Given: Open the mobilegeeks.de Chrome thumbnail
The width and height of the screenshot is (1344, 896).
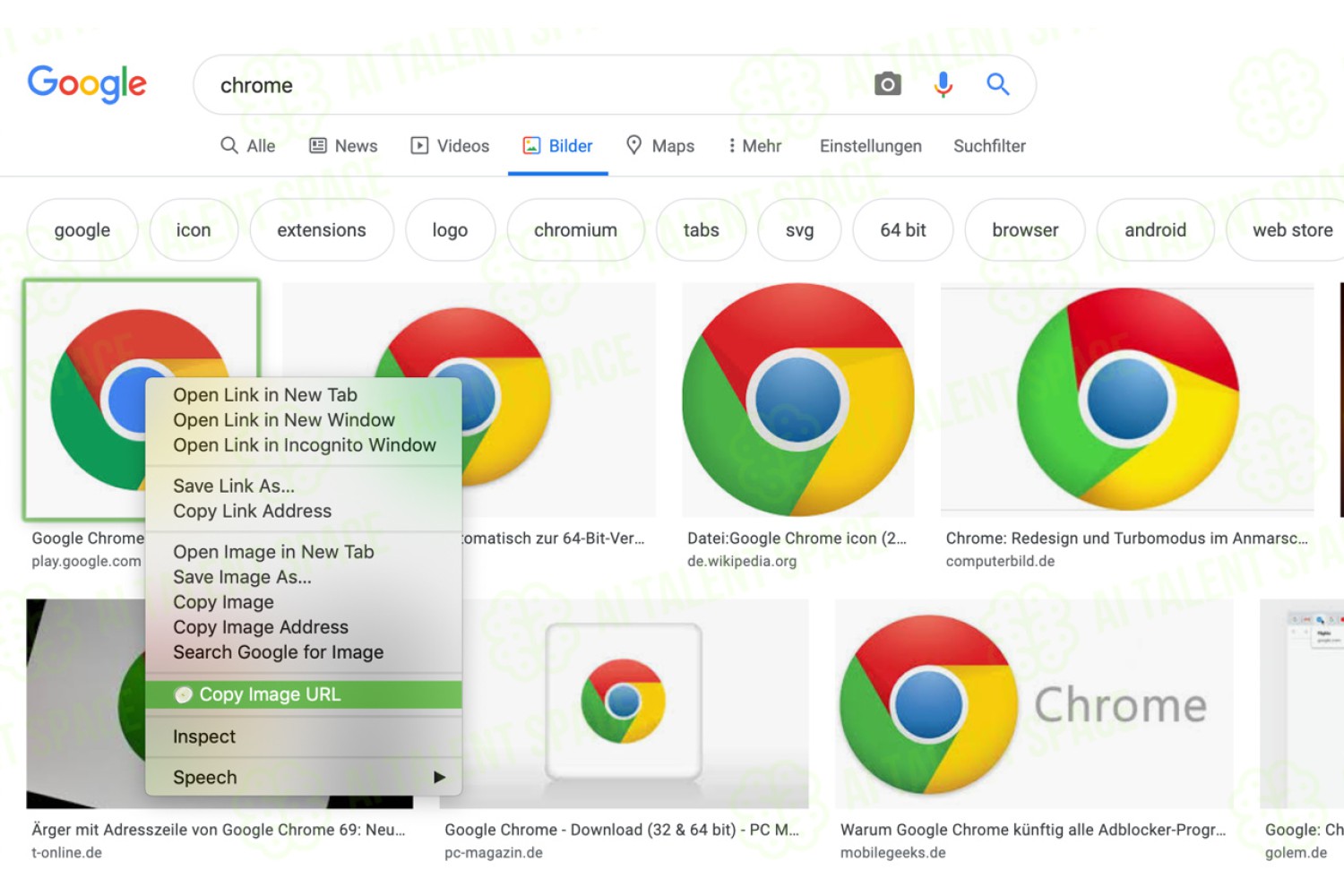Looking at the screenshot, I should pos(1034,704).
